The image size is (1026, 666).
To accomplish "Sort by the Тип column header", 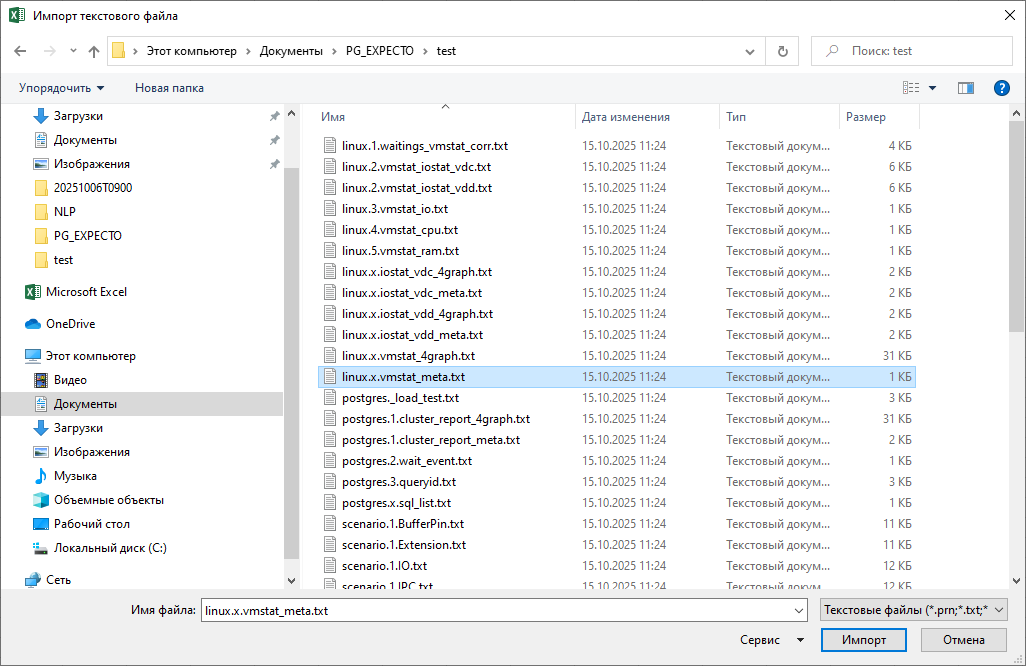I will (735, 116).
